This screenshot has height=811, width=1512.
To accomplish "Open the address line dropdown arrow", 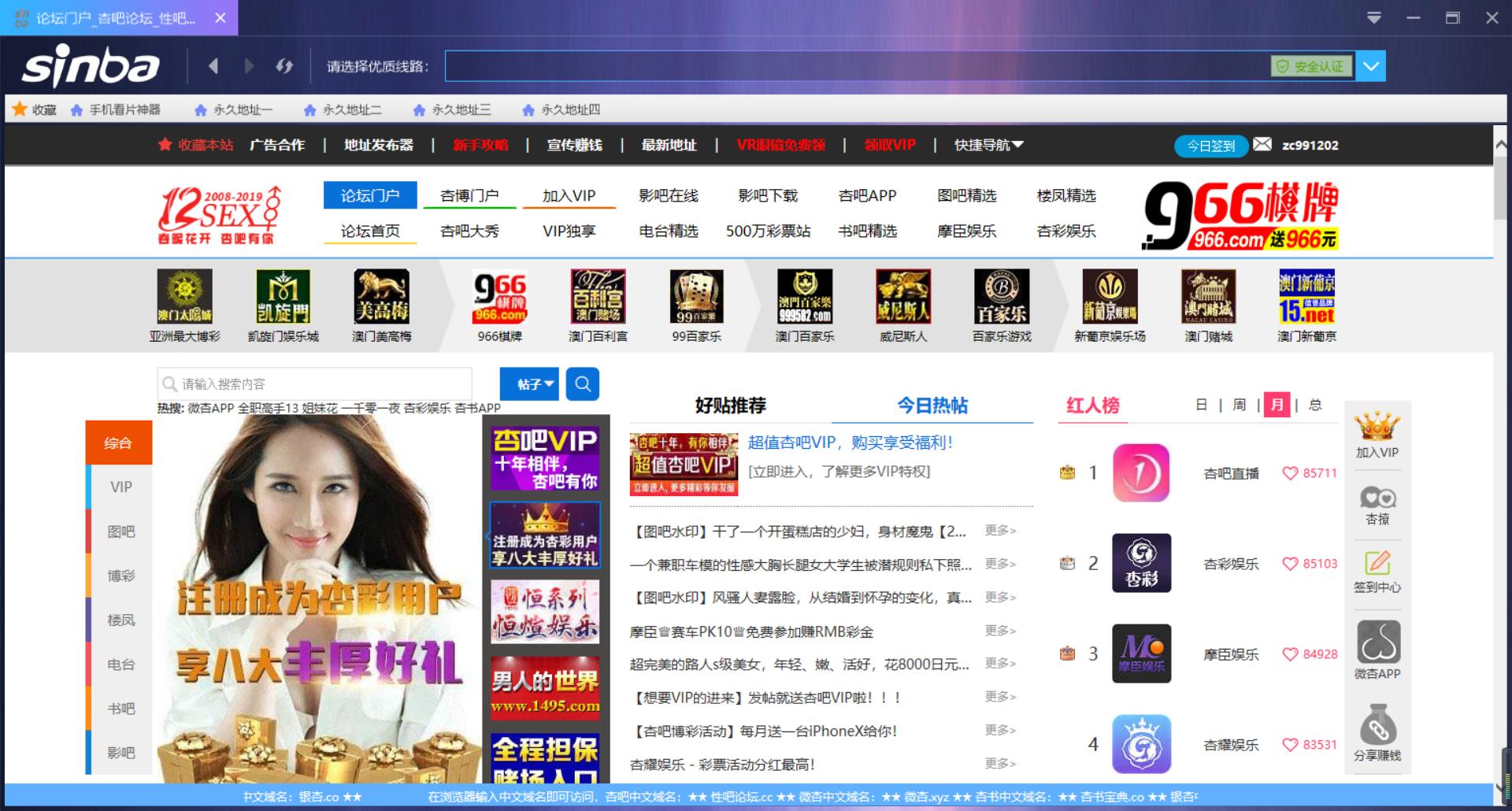I will point(1371,66).
